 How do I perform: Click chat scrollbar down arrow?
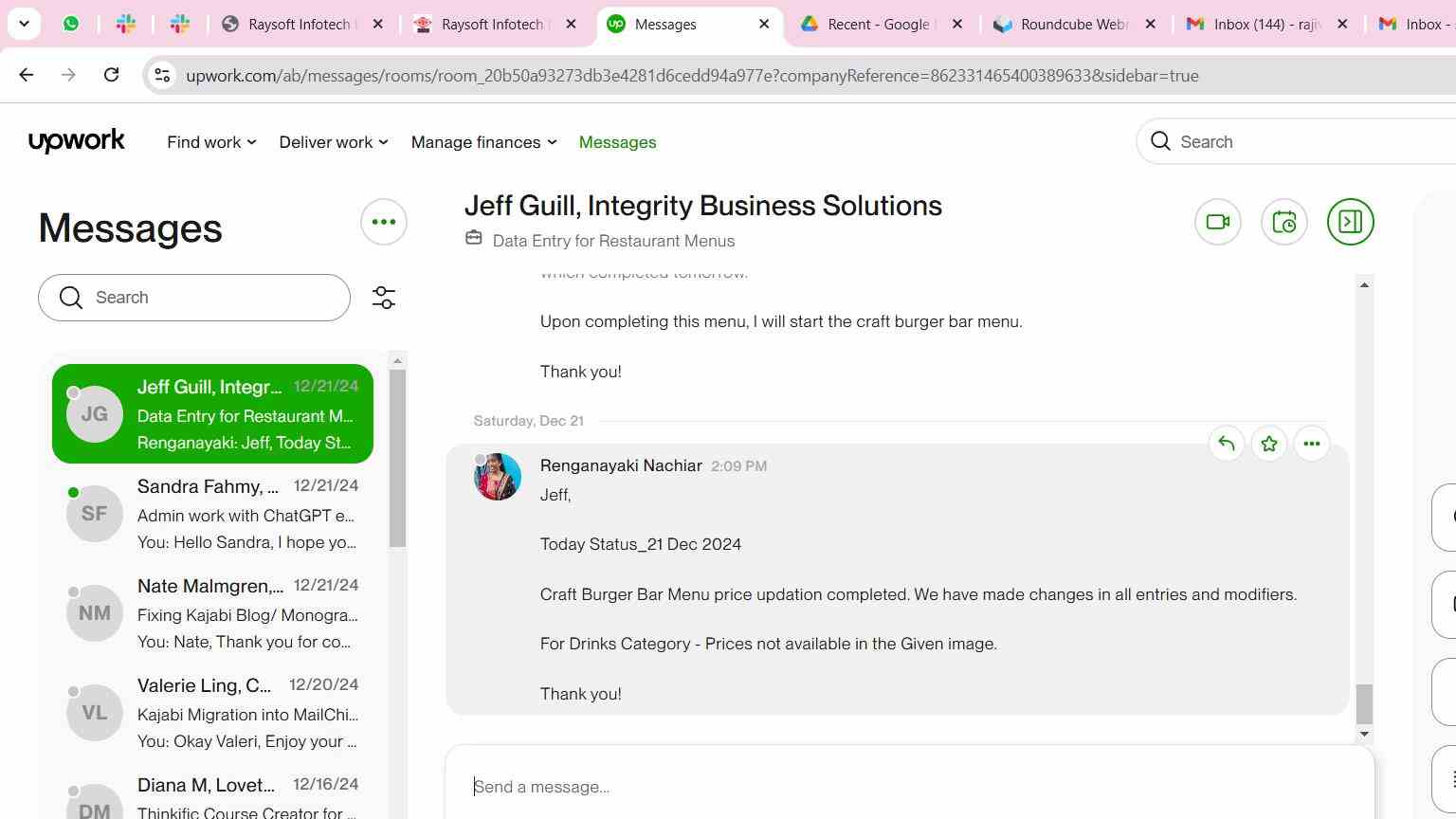pyautogui.click(x=1364, y=734)
